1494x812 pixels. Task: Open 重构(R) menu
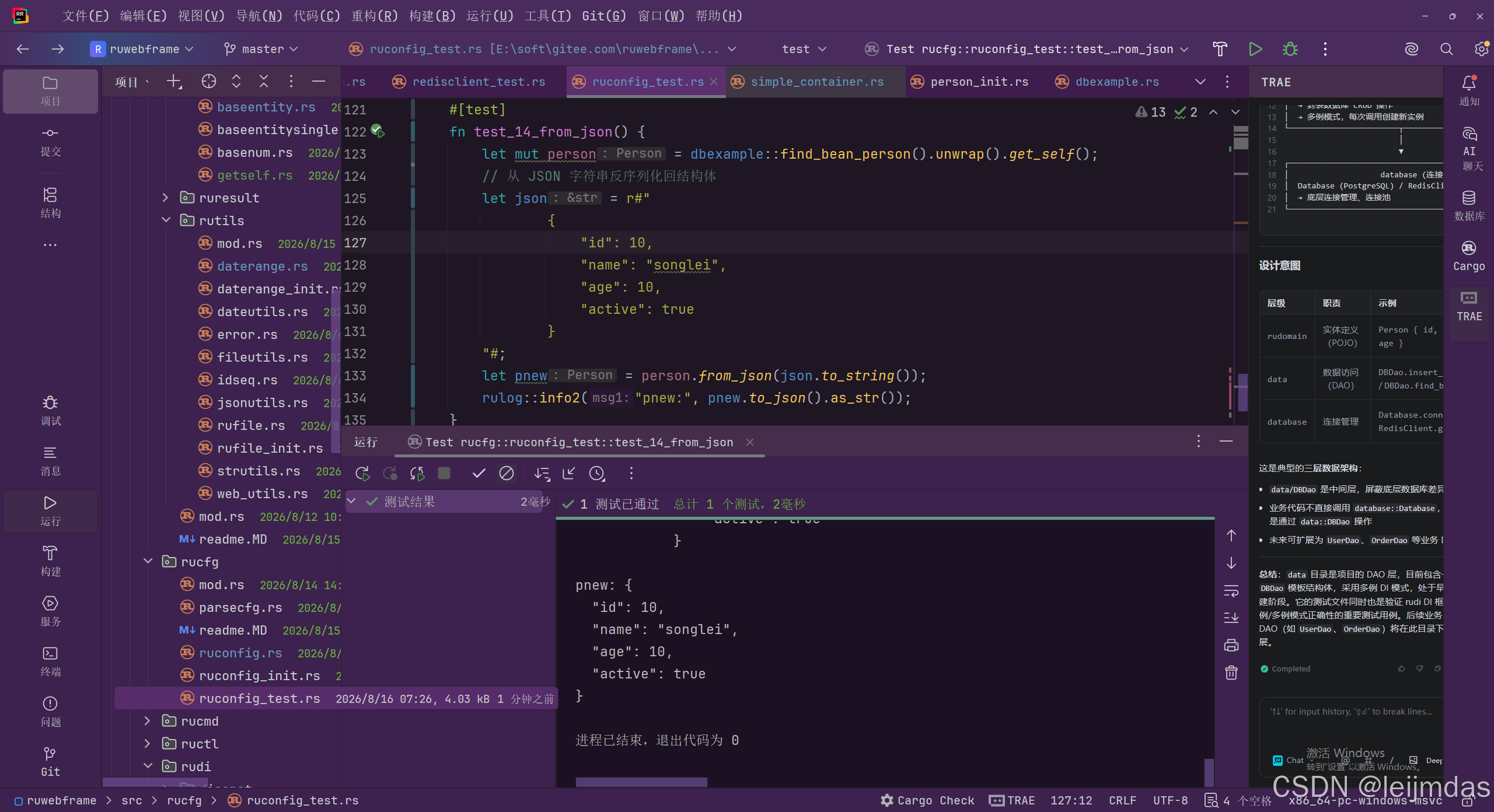click(374, 16)
